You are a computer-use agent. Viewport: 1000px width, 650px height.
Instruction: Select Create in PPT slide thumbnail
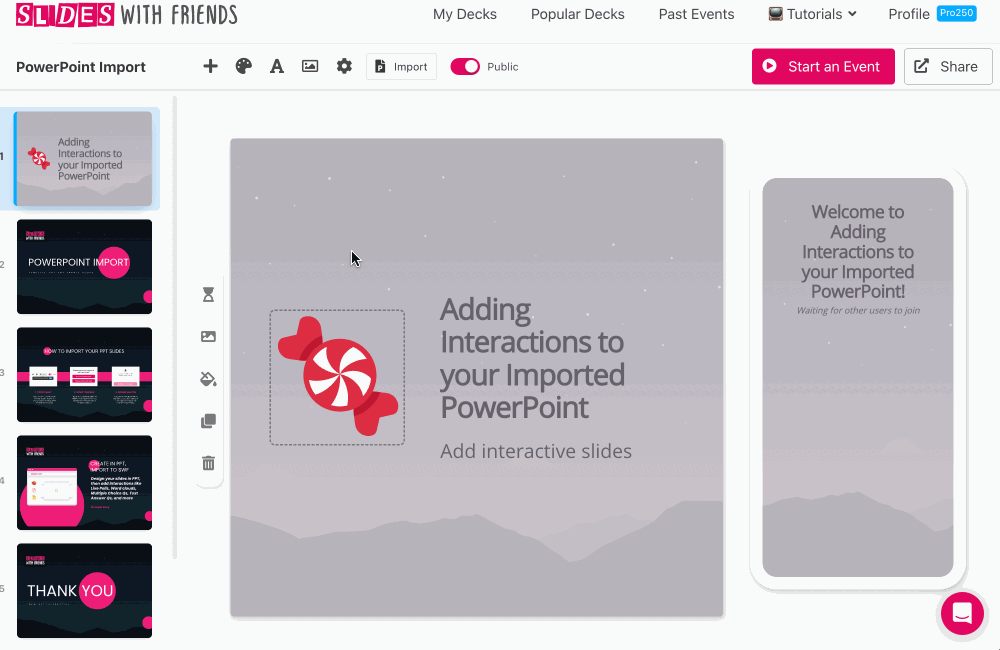84,482
